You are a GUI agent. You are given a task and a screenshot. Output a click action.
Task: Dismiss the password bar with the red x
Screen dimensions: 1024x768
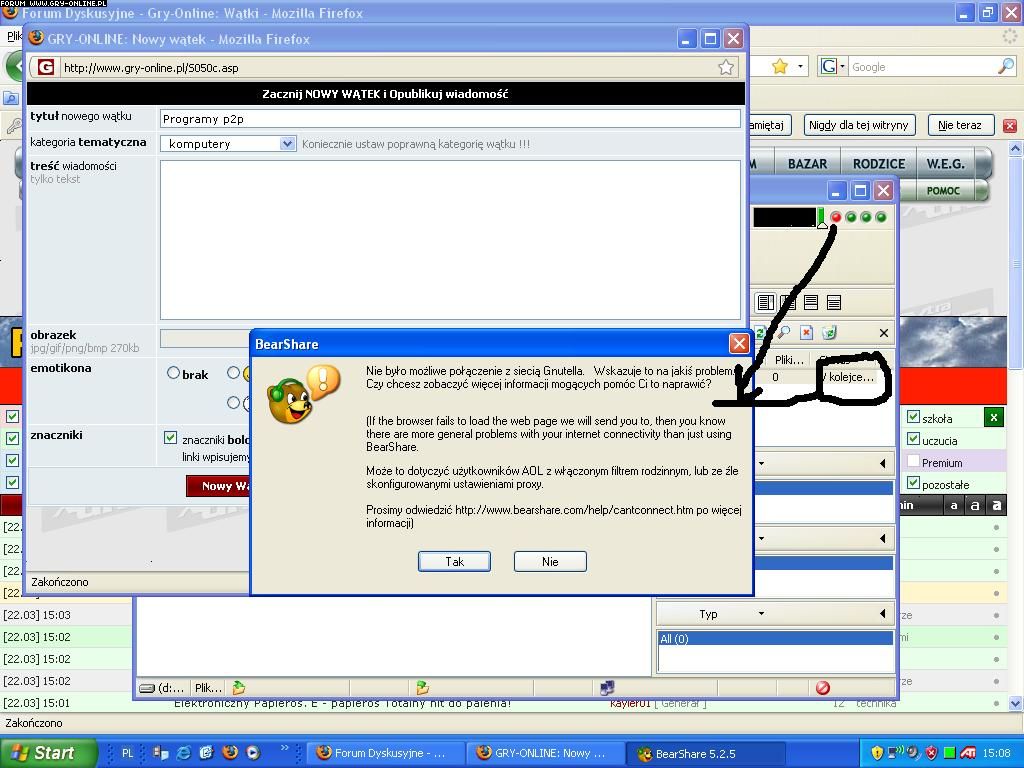click(x=1010, y=125)
